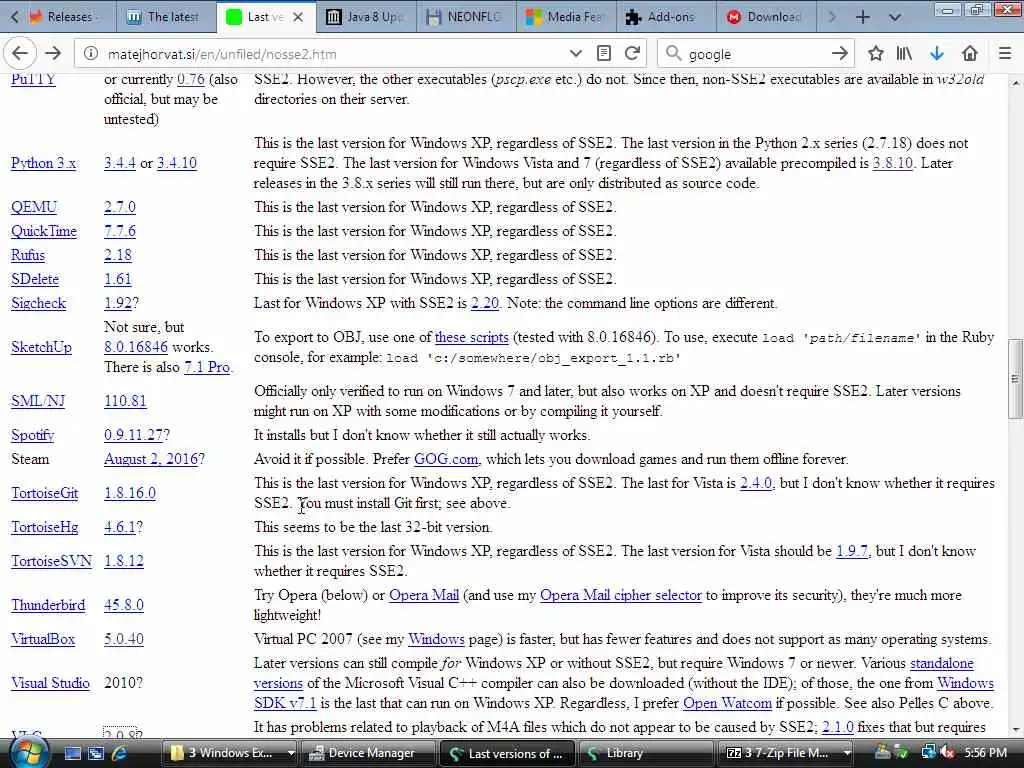Image resolution: width=1024 pixels, height=768 pixels.
Task: Follow the 'these scripts' link
Action: 472,338
